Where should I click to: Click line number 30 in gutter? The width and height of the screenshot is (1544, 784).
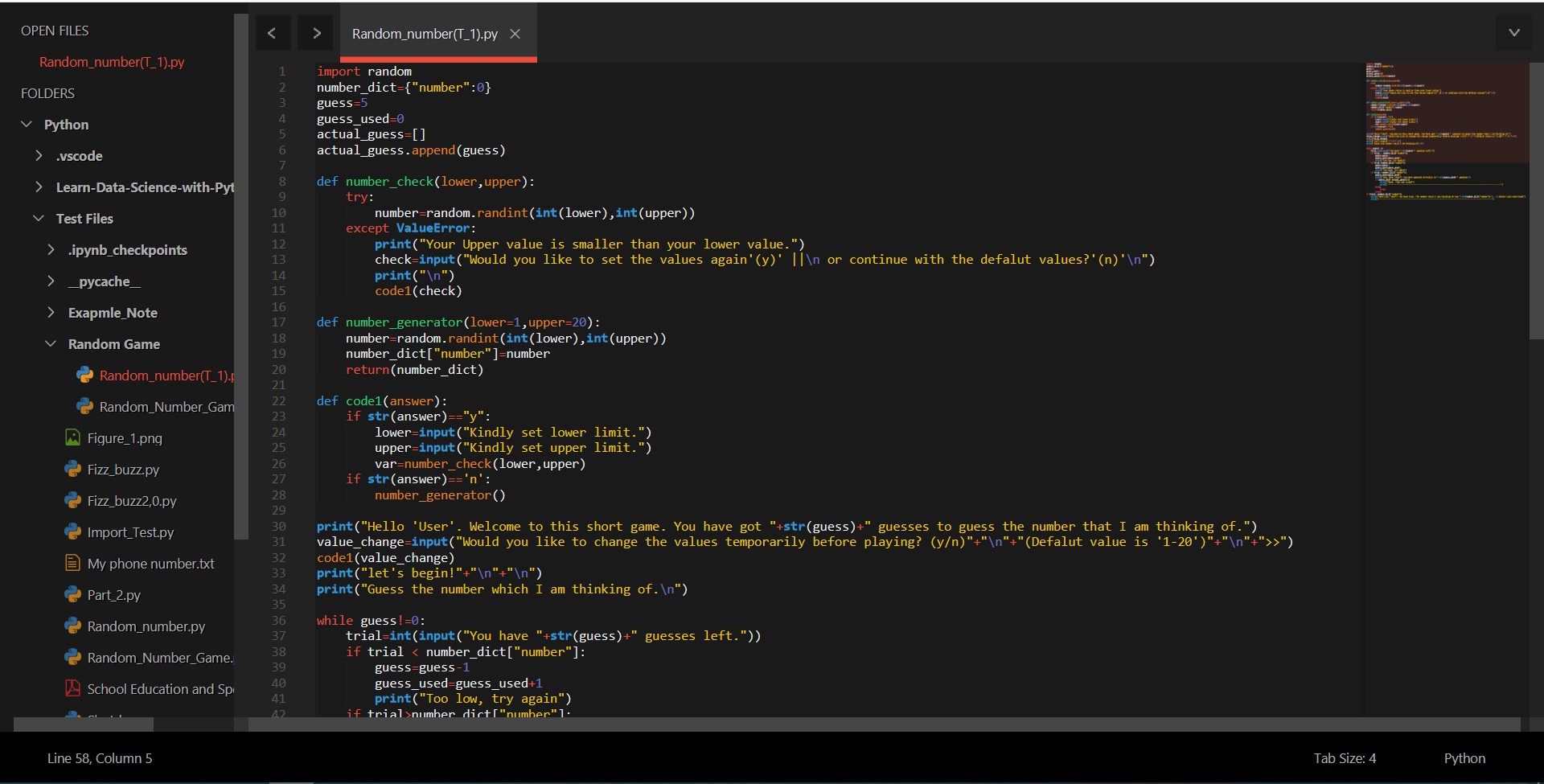tap(278, 527)
